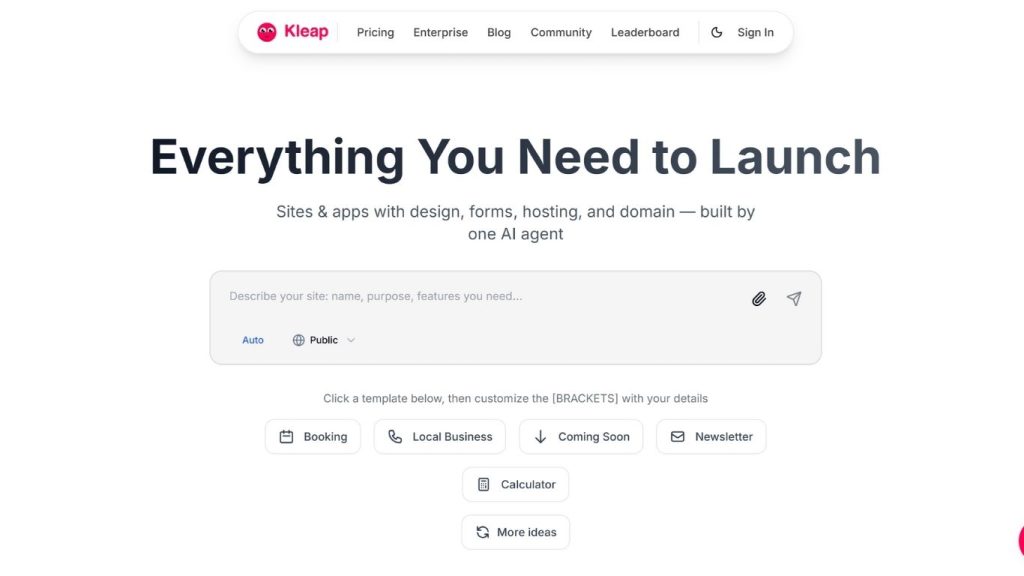The image size is (1024, 576).
Task: Visit the Leaderboard page
Action: click(645, 32)
